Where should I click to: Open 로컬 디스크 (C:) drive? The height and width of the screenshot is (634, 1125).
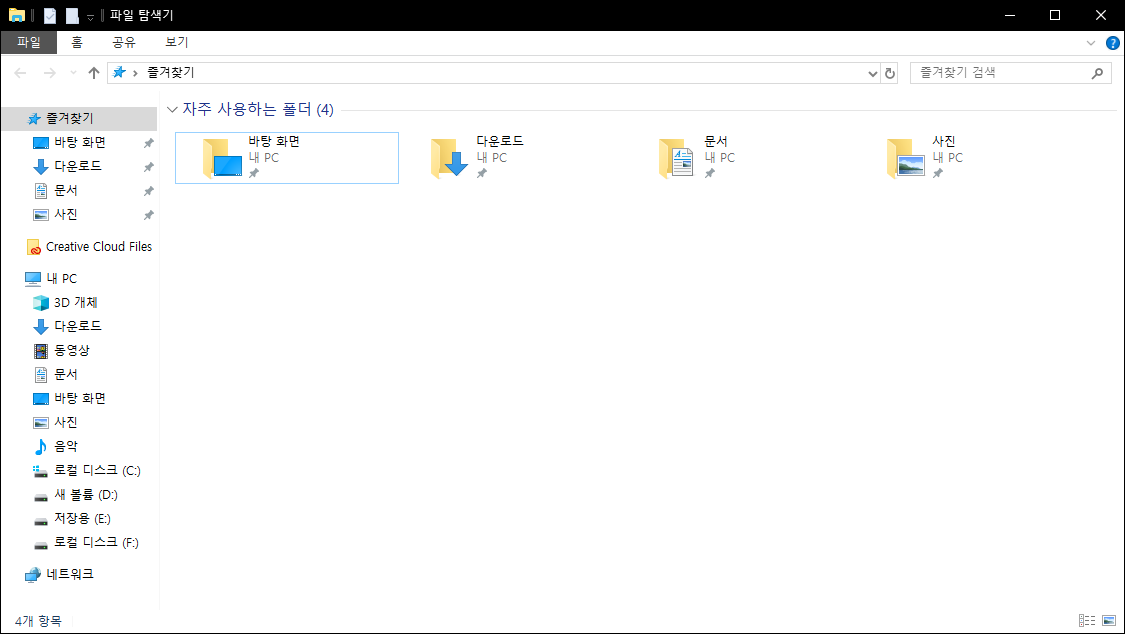97,470
